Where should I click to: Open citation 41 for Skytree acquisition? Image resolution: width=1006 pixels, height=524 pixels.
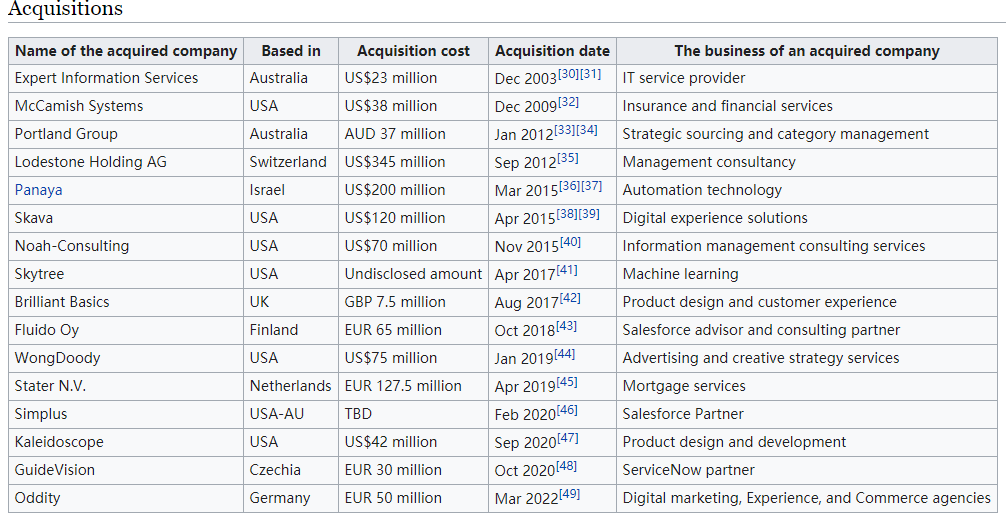[x=567, y=270]
